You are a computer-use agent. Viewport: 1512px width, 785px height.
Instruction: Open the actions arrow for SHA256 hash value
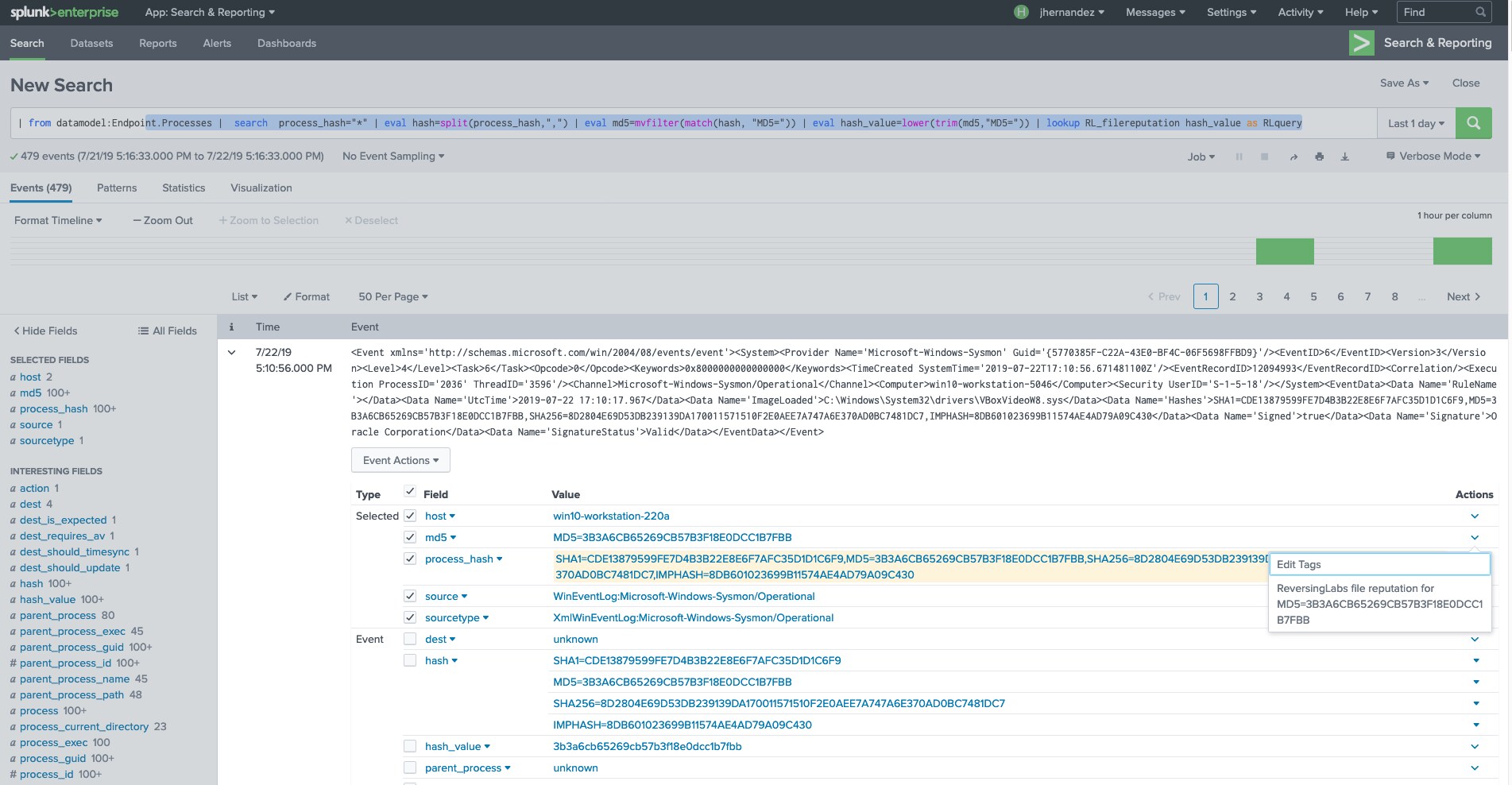[1476, 703]
